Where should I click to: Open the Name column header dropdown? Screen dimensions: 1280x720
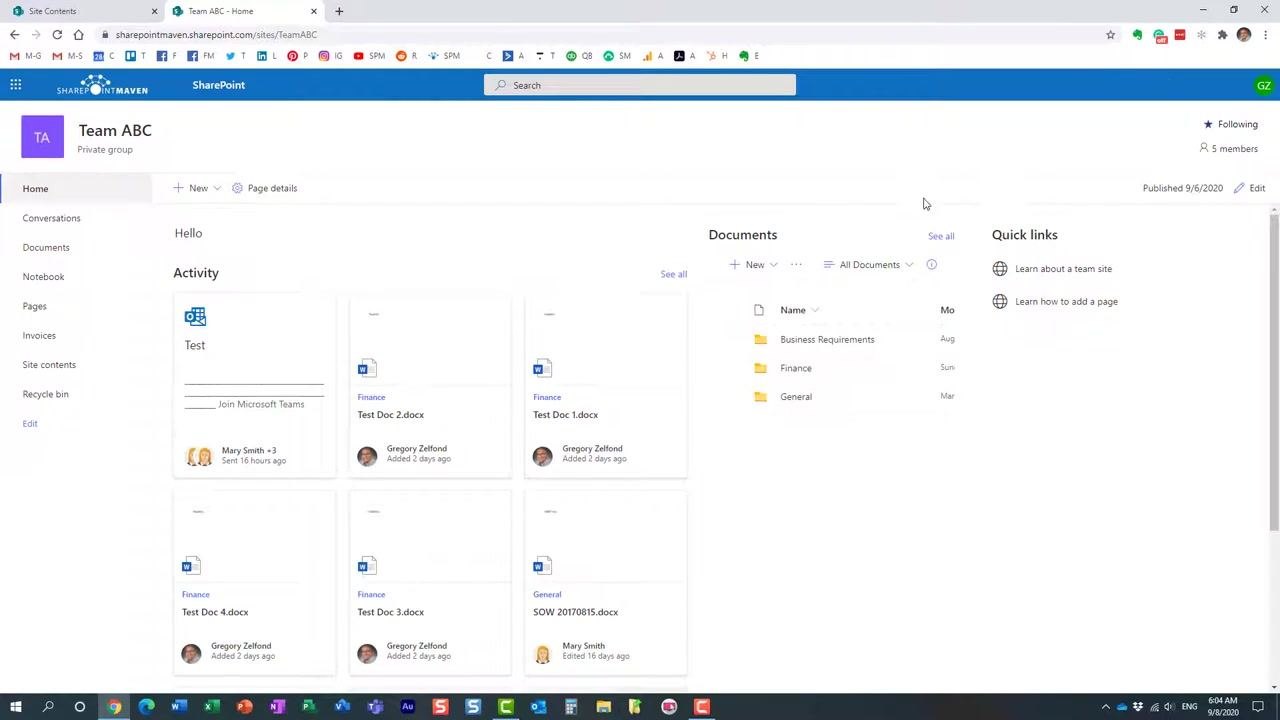(x=799, y=310)
